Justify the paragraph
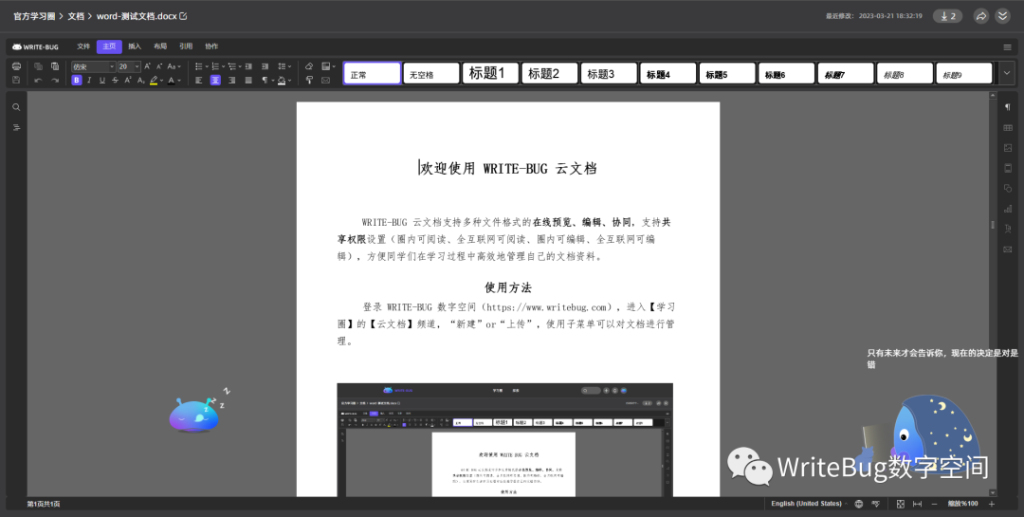This screenshot has height=517, width=1024. point(248,80)
